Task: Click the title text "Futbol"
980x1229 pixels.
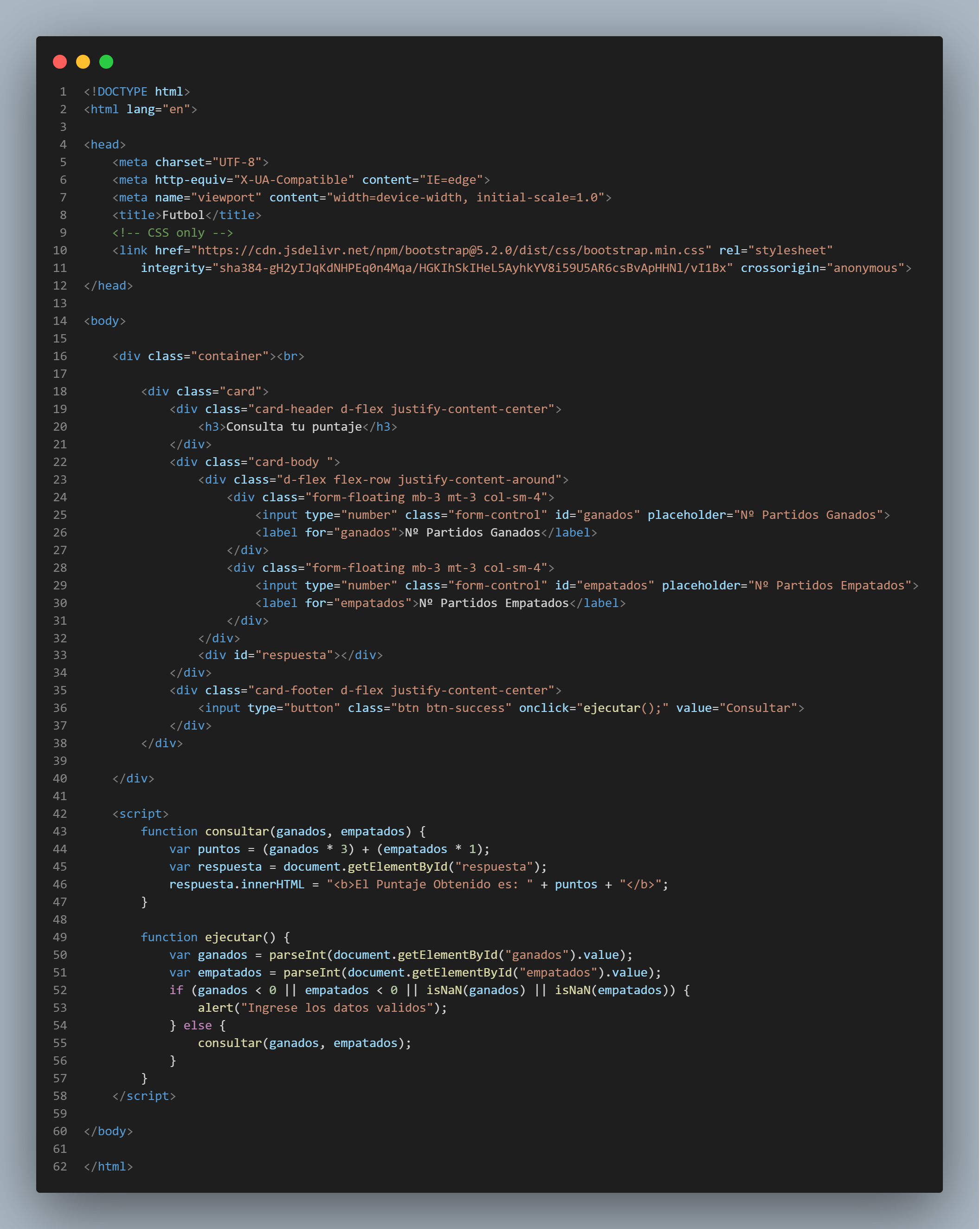Action: [x=183, y=215]
